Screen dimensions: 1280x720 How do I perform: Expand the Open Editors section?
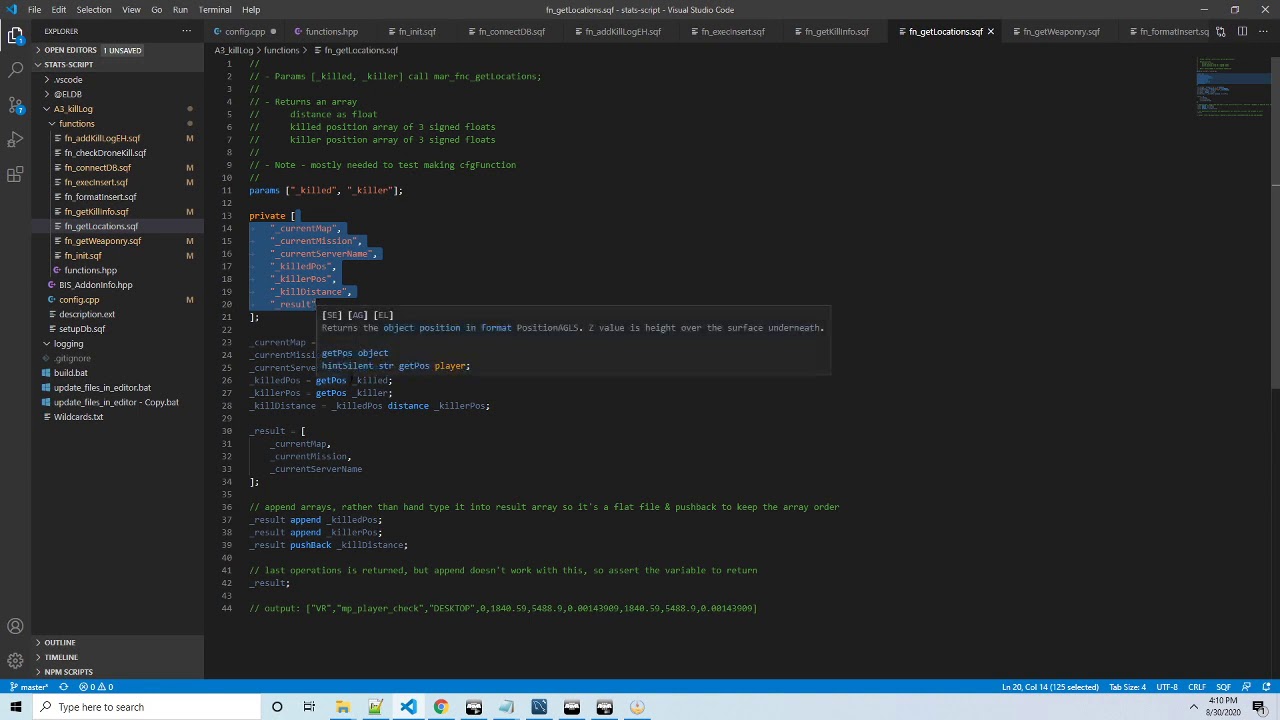coord(118,50)
